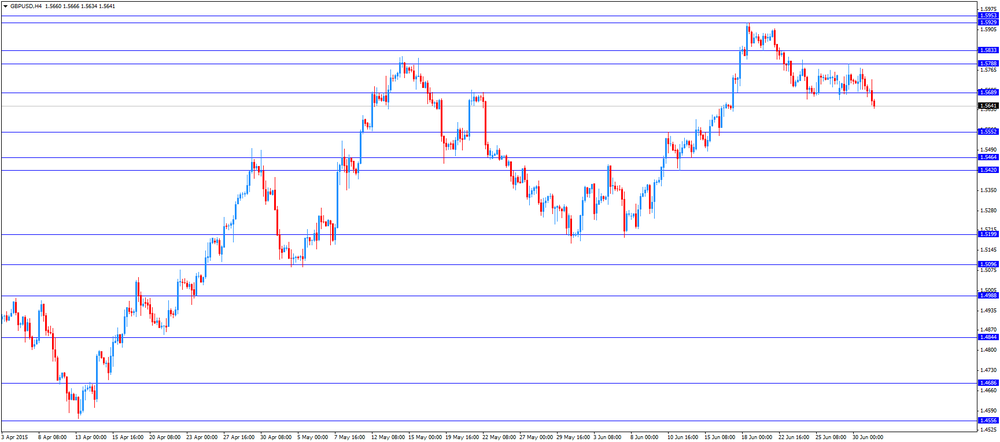Click the 1.4730 price scale value
The image size is (1000, 442).
pyautogui.click(x=989, y=370)
